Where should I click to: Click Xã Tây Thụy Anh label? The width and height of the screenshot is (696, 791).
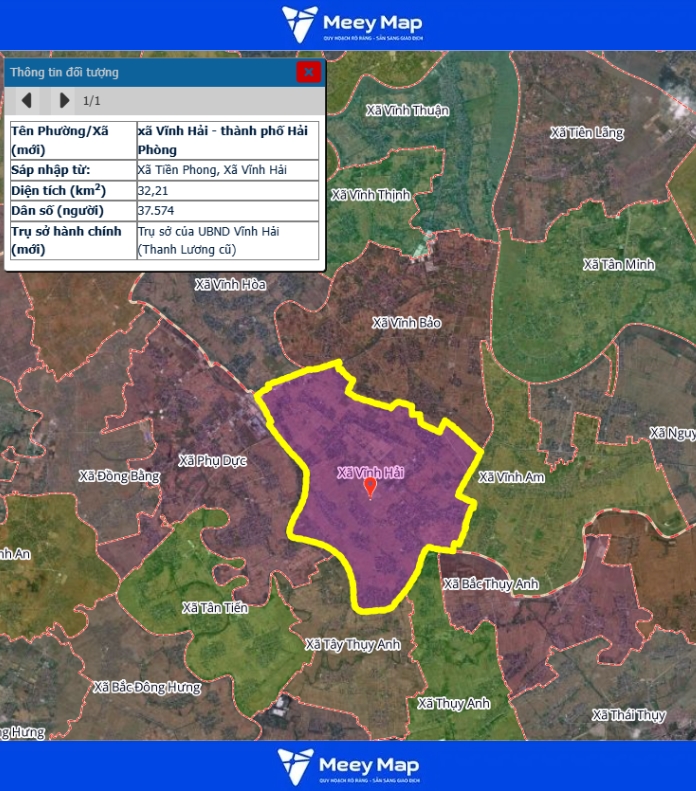tap(352, 645)
